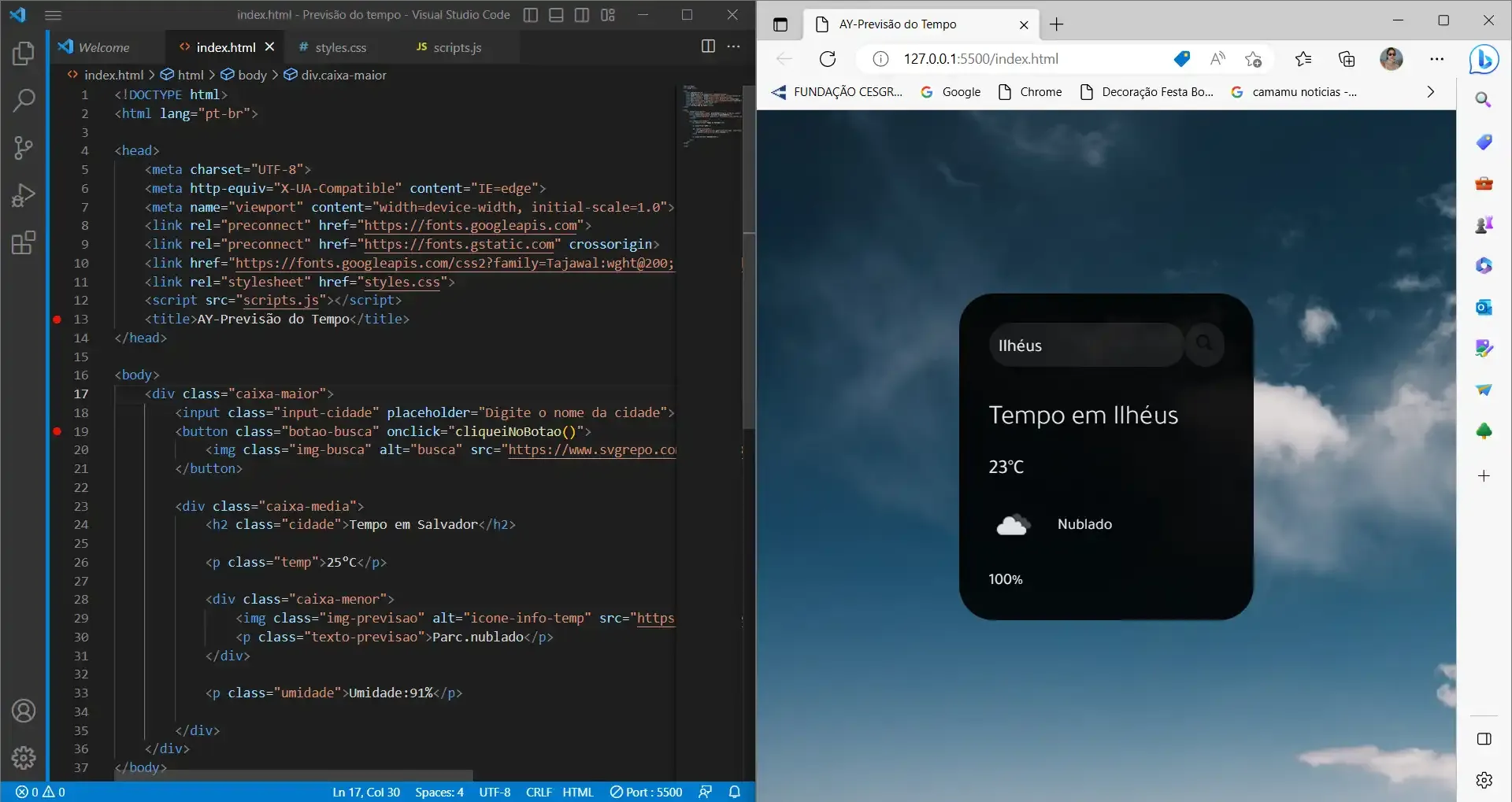Open the Edge profile avatar
Screen dimensions: 1512x802
1392,59
